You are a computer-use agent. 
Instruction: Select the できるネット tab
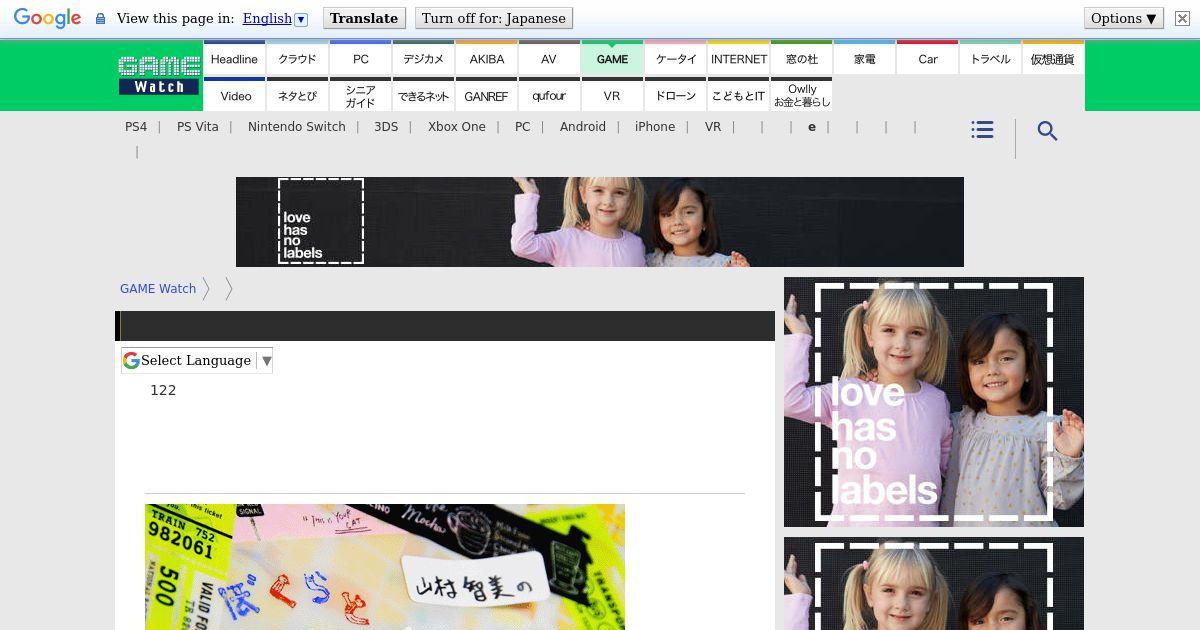pos(423,95)
